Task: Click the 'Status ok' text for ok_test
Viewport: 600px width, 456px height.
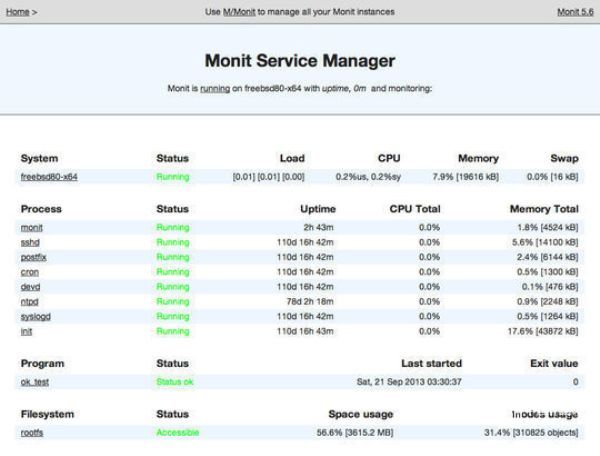Action: (175, 382)
